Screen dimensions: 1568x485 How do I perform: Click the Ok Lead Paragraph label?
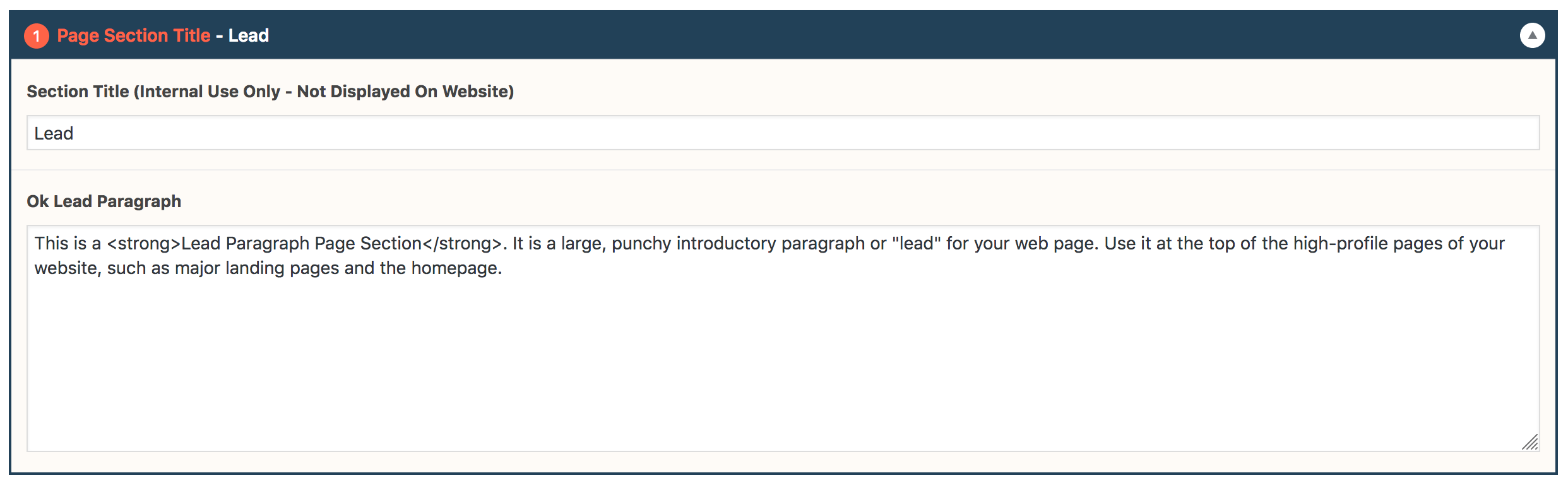(x=104, y=201)
